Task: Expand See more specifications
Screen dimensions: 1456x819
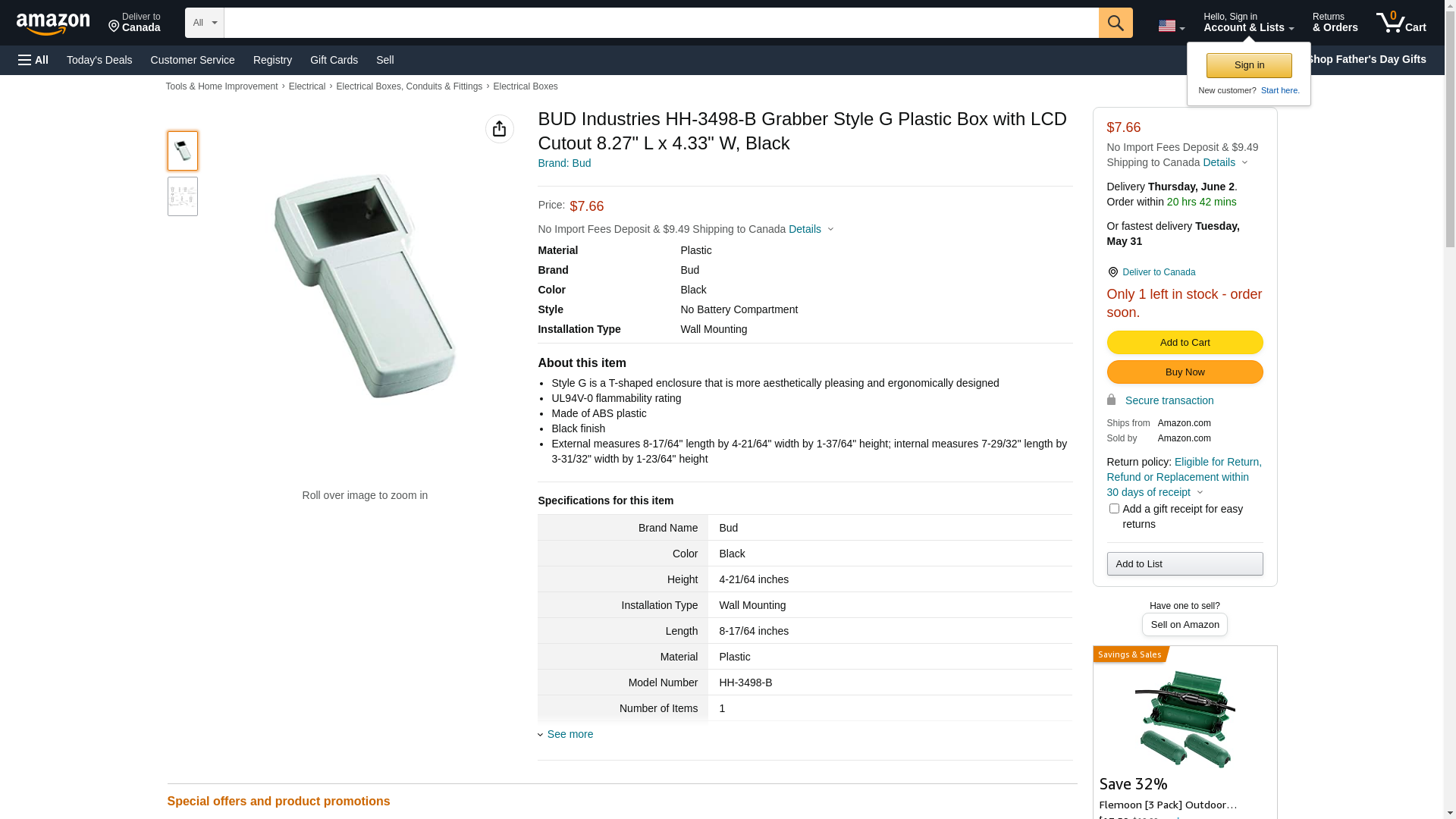Action: tap(570, 734)
